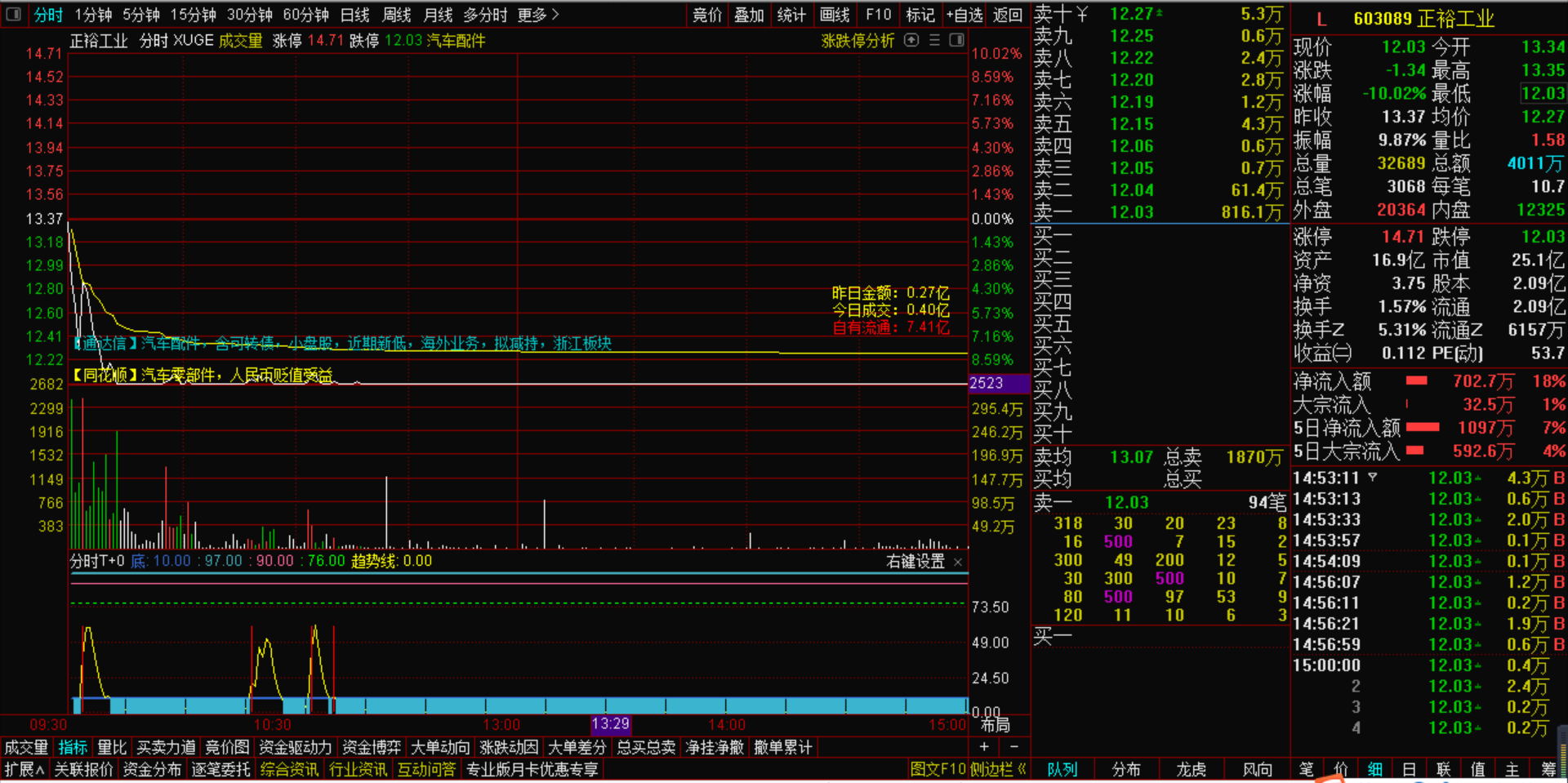1568x783 pixels.
Task: Open F10 company info
Action: click(x=878, y=15)
